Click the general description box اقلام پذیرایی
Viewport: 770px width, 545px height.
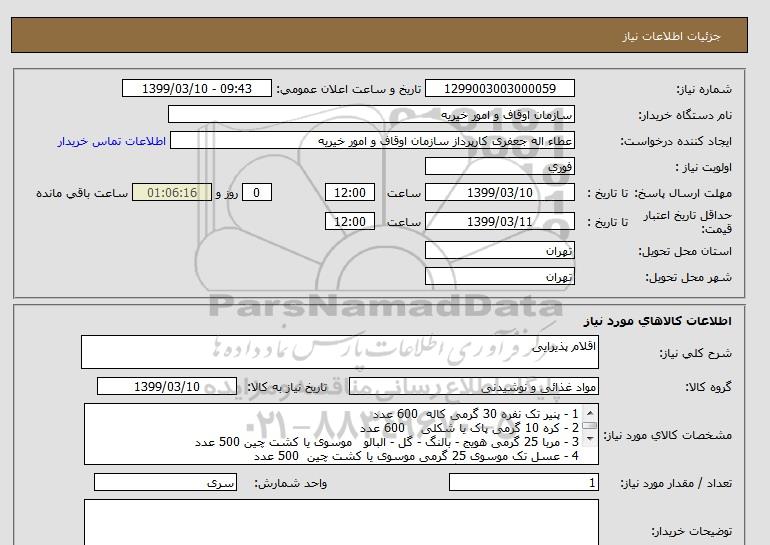pyautogui.click(x=340, y=353)
